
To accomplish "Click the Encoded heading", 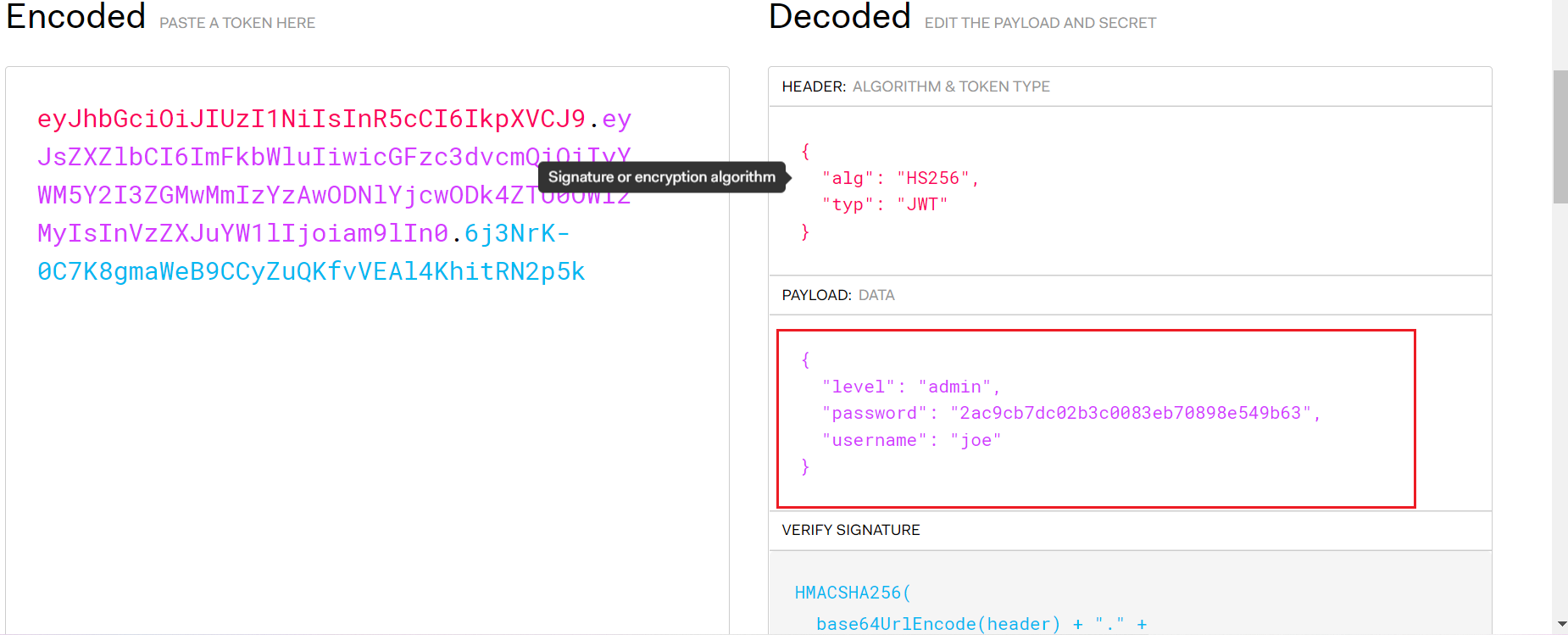I will pyautogui.click(x=76, y=17).
